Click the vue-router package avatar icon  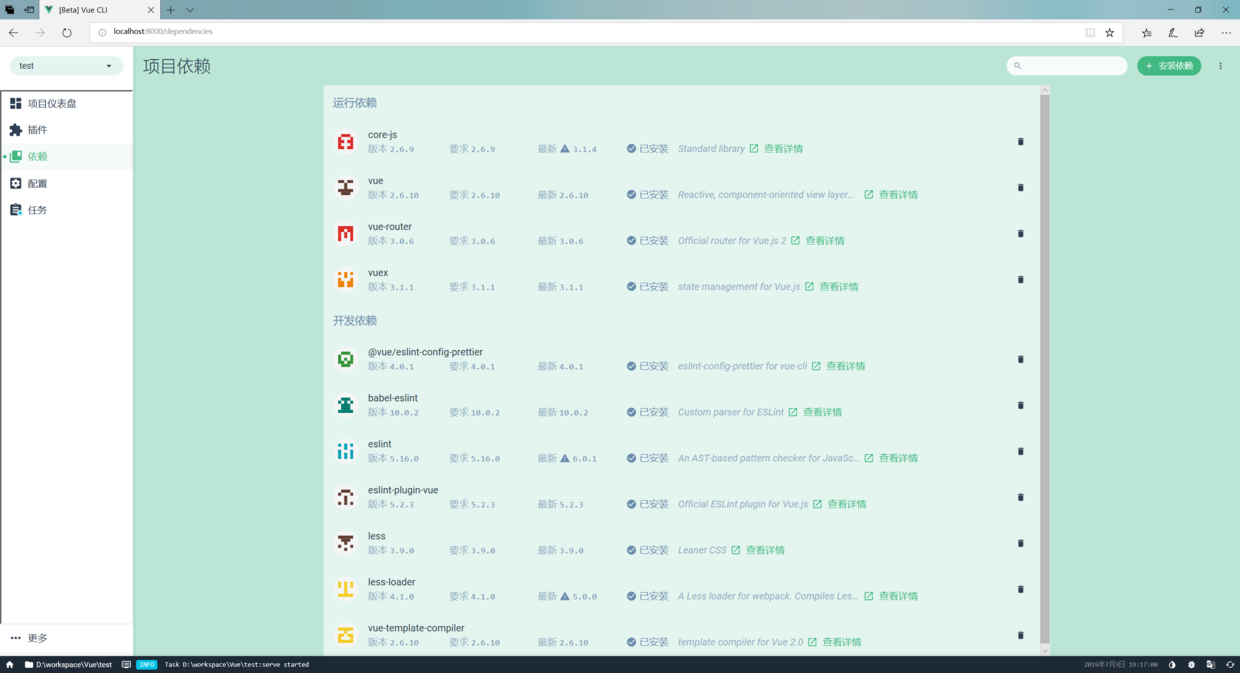(345, 234)
